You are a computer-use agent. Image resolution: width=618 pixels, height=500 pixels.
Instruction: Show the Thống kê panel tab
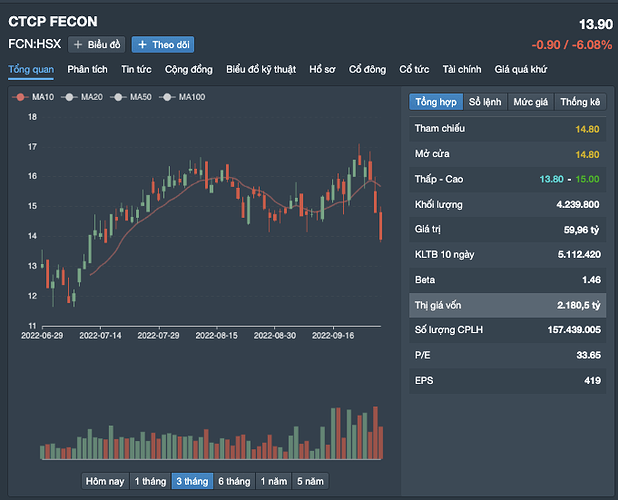tap(580, 102)
